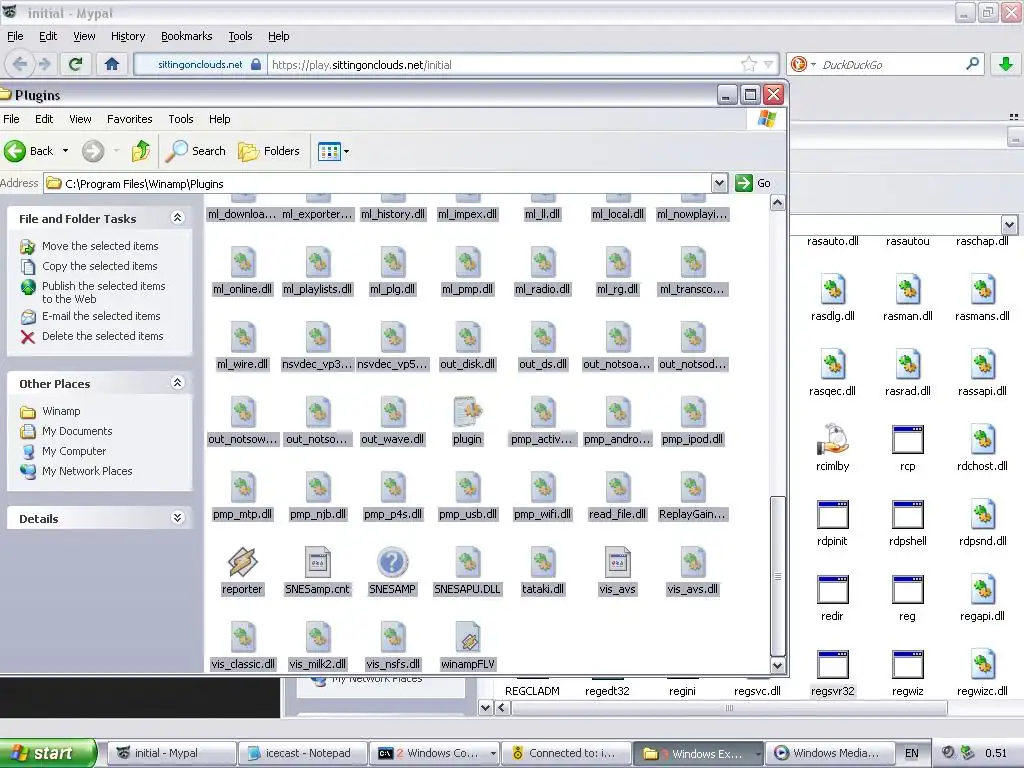Screen dimensions: 1024x768
Task: Select rcimlby icon in background Explorer window
Action: pyautogui.click(x=832, y=440)
